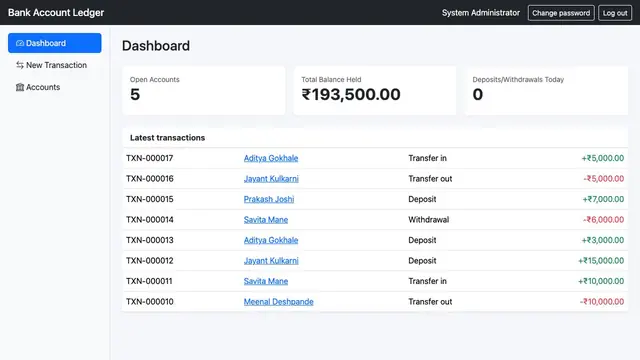Open Prakash Joshi account link

269,199
